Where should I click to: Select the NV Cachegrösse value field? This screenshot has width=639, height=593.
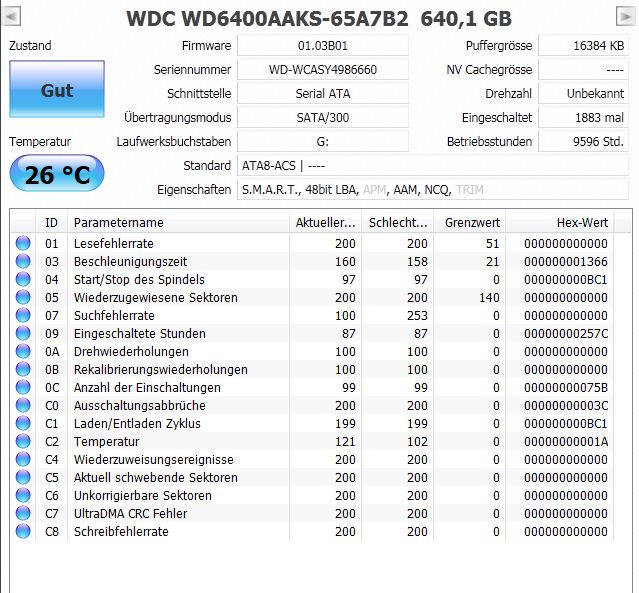point(583,69)
